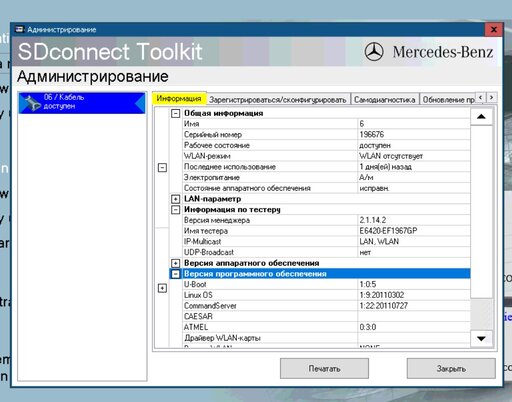Image resolution: width=512 pixels, height=402 pixels.
Task: Click the Закрыть button
Action: pos(451,368)
